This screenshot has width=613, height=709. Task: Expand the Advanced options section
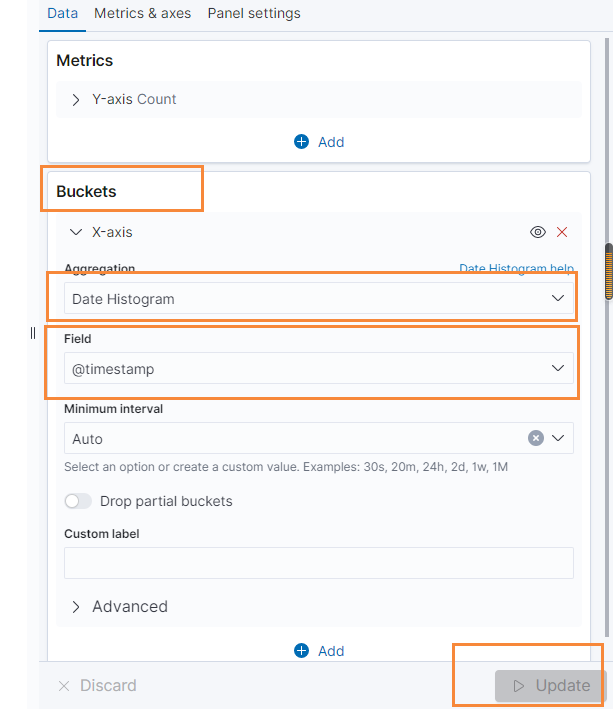(x=76, y=607)
